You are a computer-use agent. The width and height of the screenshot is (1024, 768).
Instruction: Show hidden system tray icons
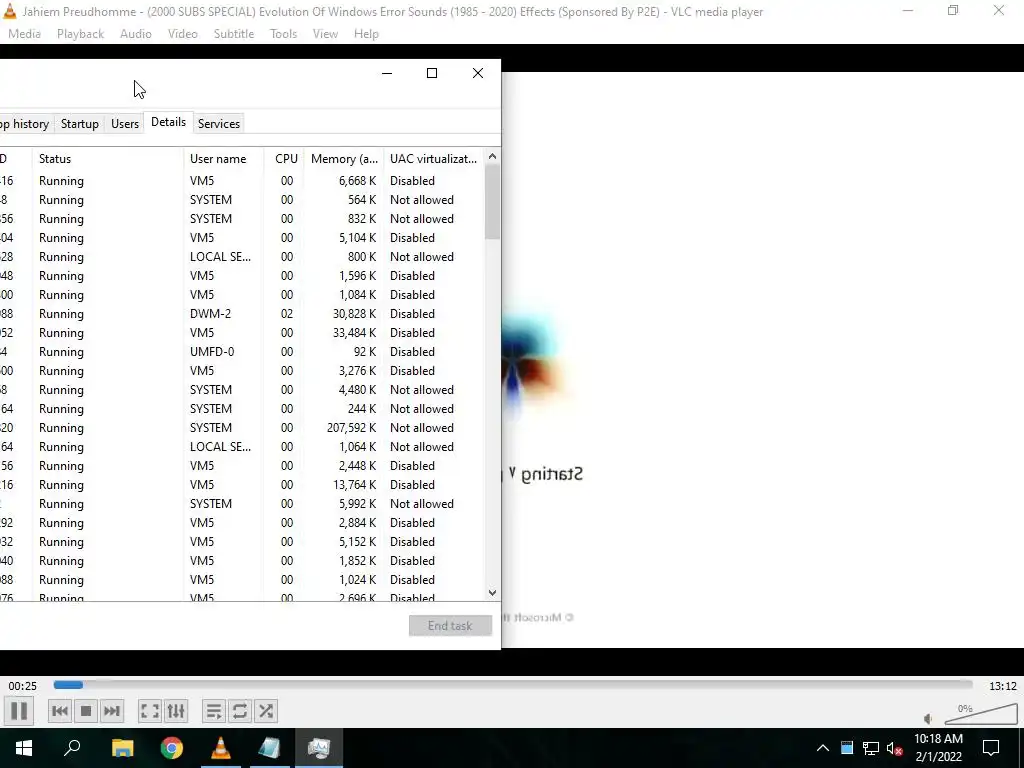[823, 748]
